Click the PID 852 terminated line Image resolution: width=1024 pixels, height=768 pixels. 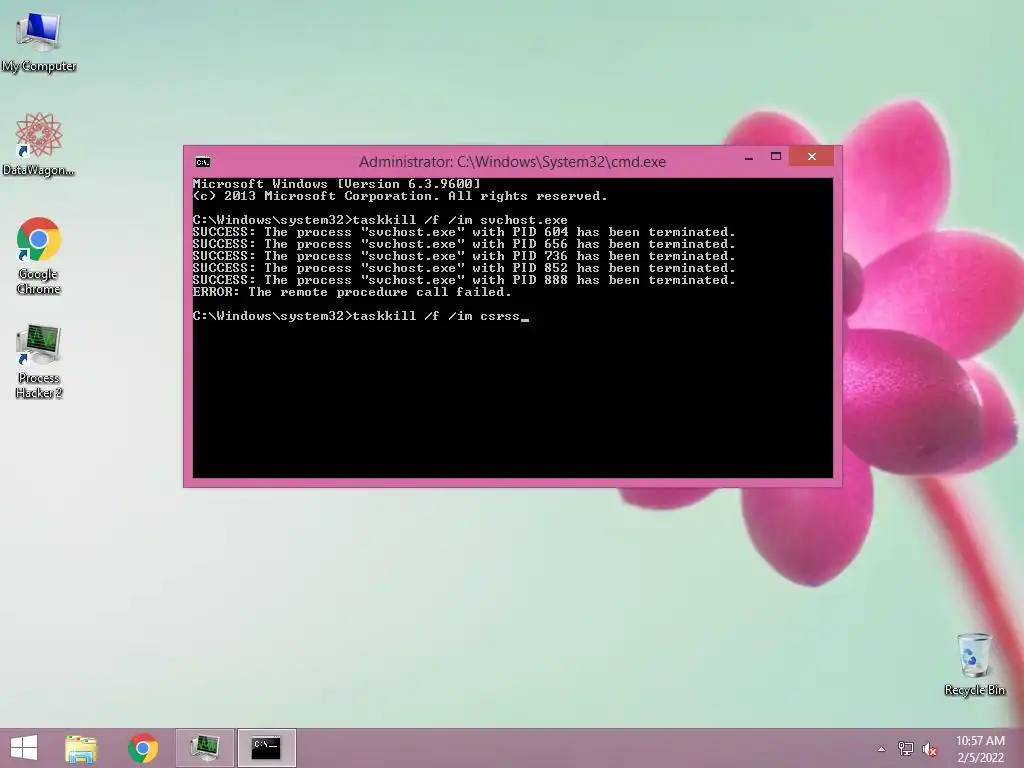[464, 268]
